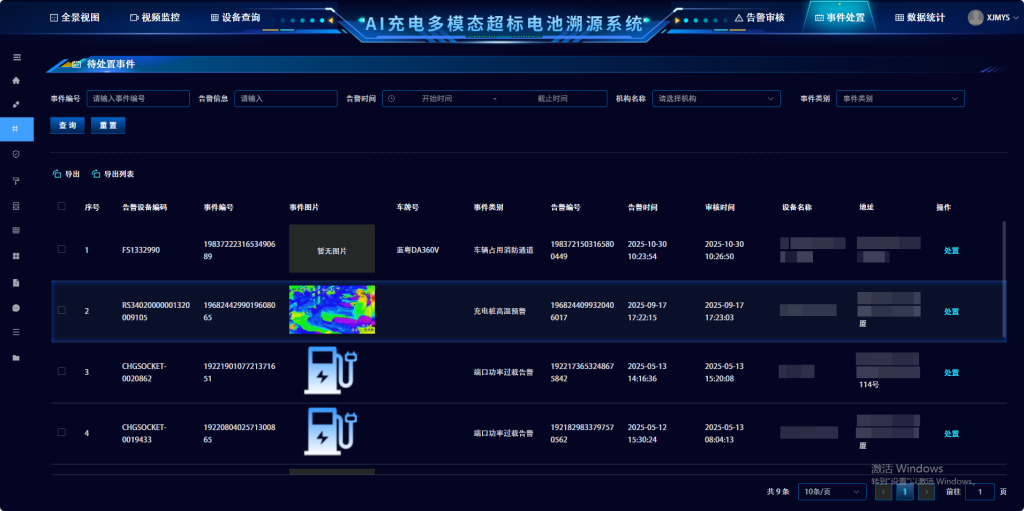The height and width of the screenshot is (511, 1024).
Task: Expand the 事件类别 event category dropdown
Action: coord(900,99)
